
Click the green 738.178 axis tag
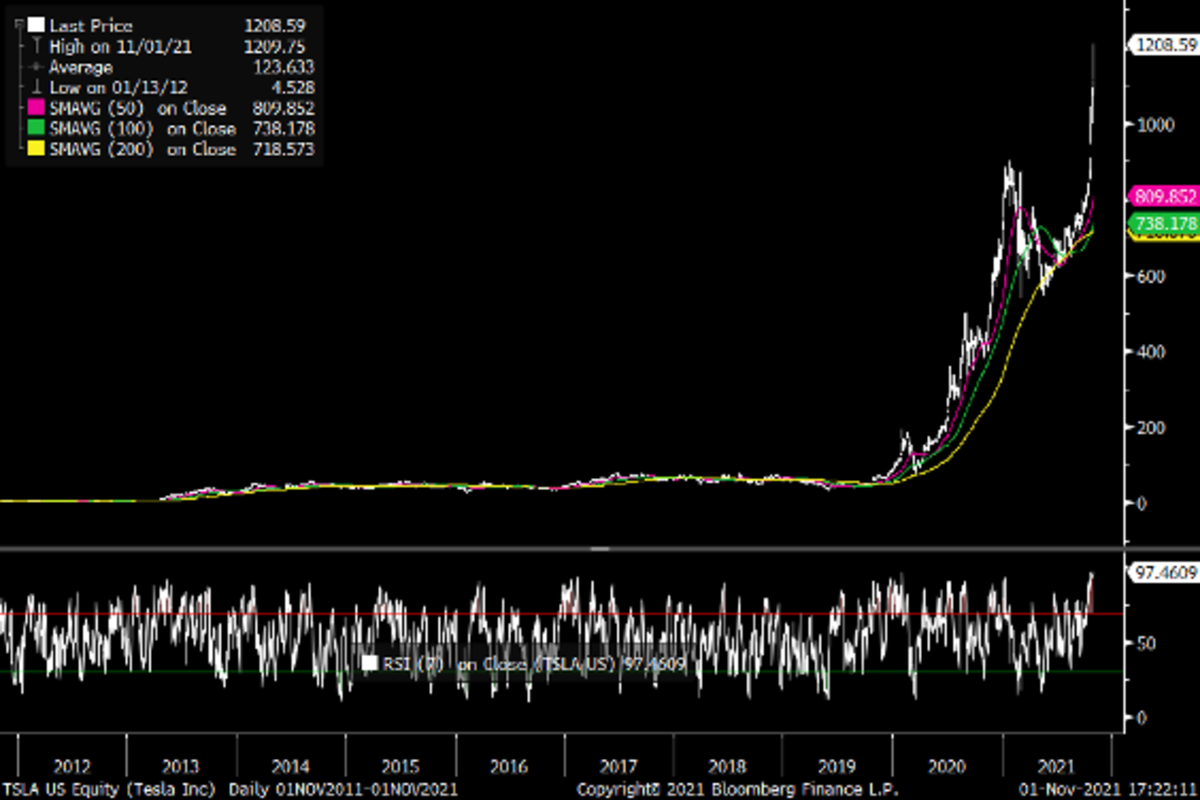pos(1163,222)
